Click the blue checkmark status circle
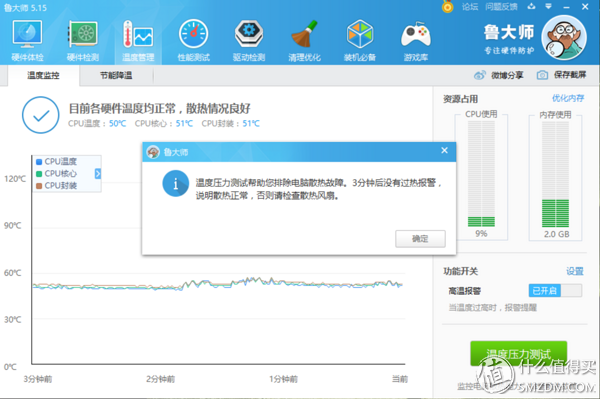600x399 pixels. click(x=41, y=115)
